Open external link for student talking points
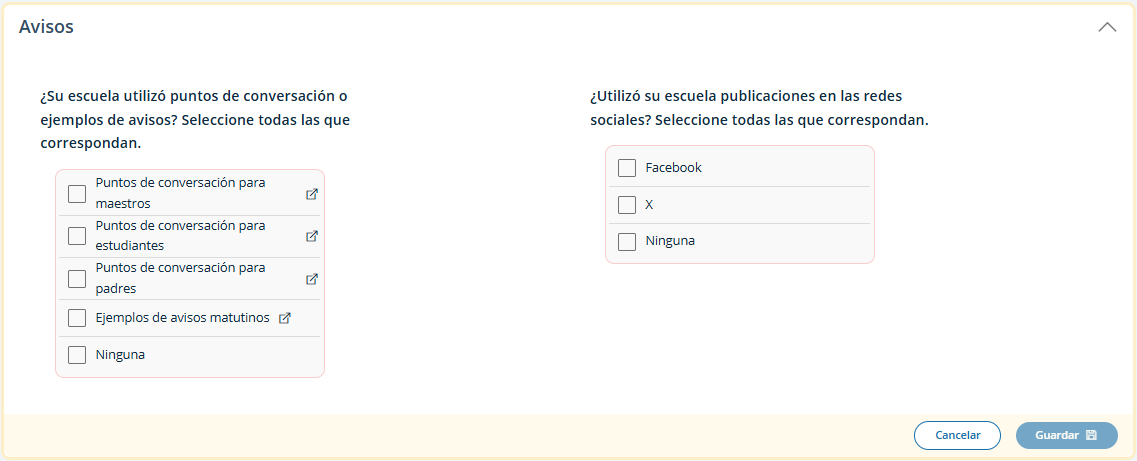The image size is (1137, 461). pyautogui.click(x=312, y=236)
